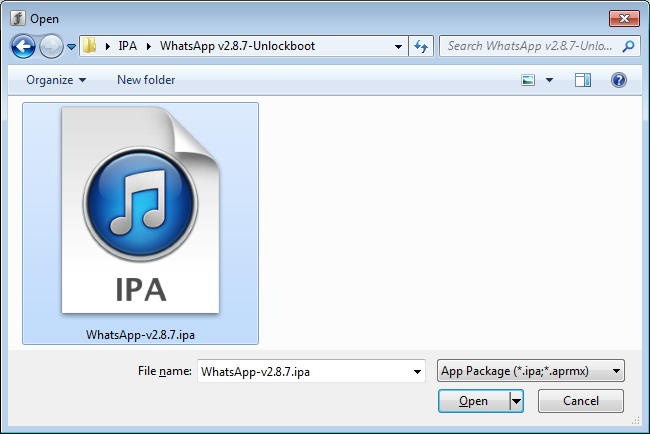Click the folder icon in the address bar
Image resolution: width=650 pixels, height=434 pixels.
pos(92,46)
